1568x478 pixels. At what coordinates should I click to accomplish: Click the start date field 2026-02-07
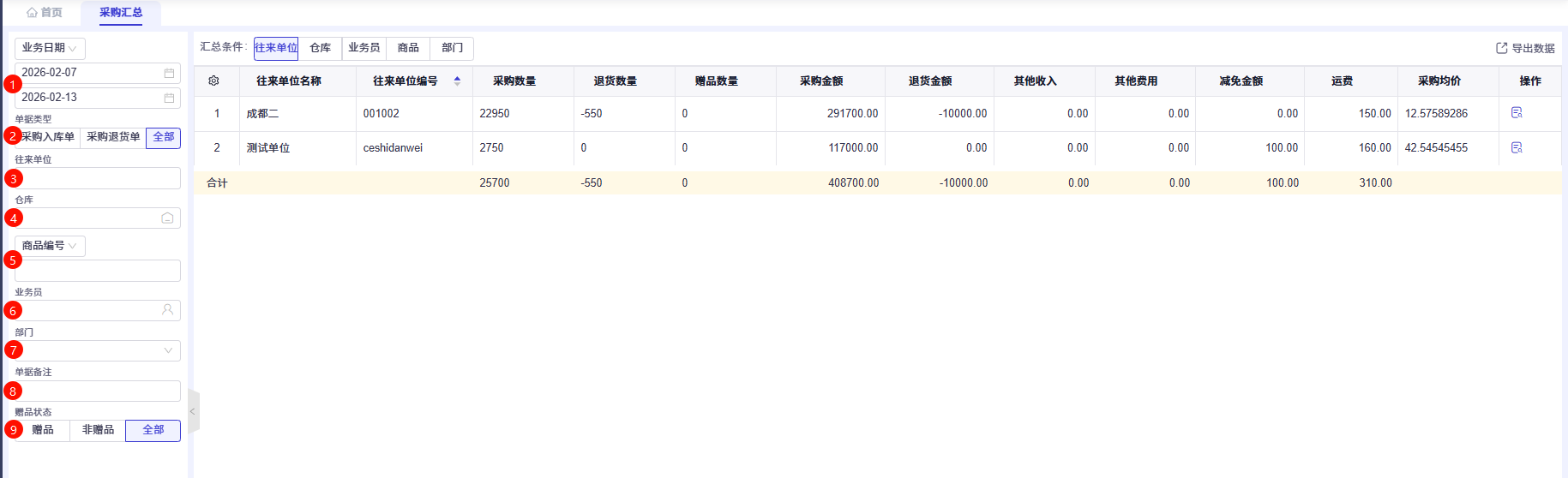pyautogui.click(x=98, y=73)
